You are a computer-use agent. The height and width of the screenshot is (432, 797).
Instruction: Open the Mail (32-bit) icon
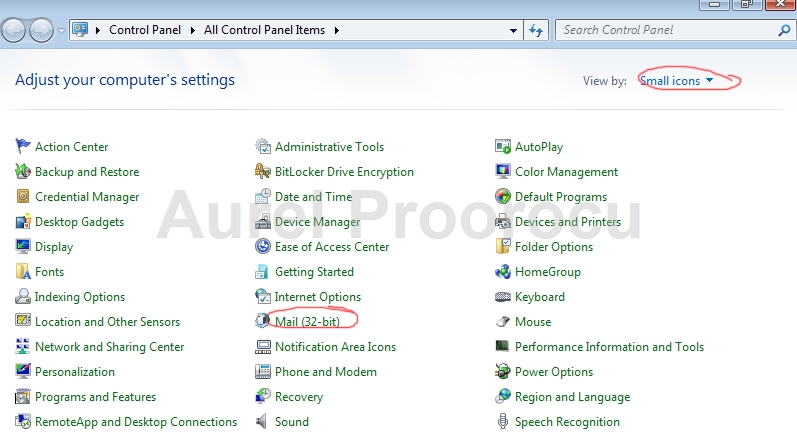(262, 321)
